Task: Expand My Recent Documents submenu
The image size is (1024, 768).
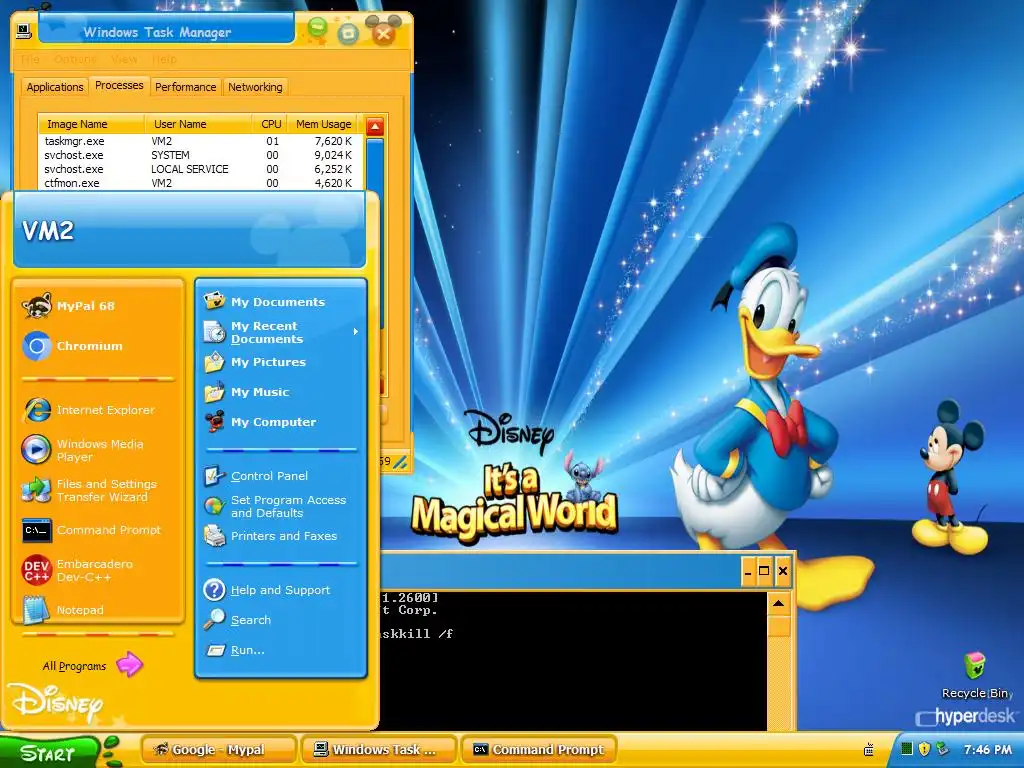Action: (281, 332)
